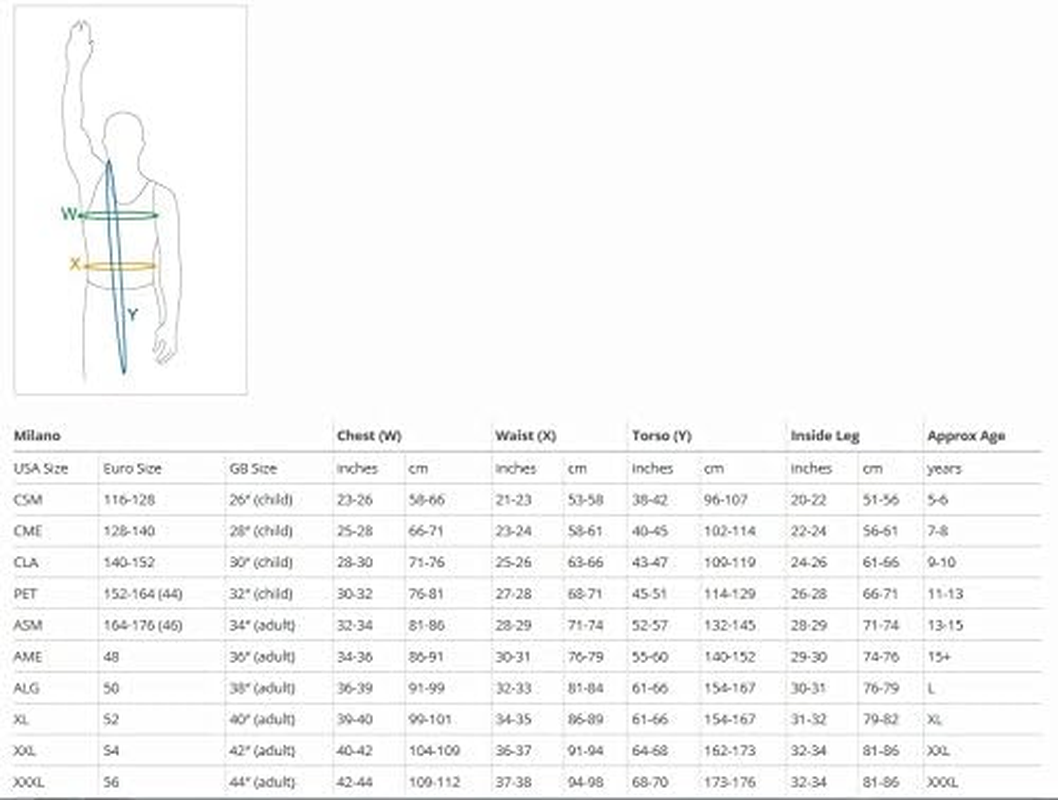
Task: Open the body measurement diagram image
Action: tap(130, 200)
